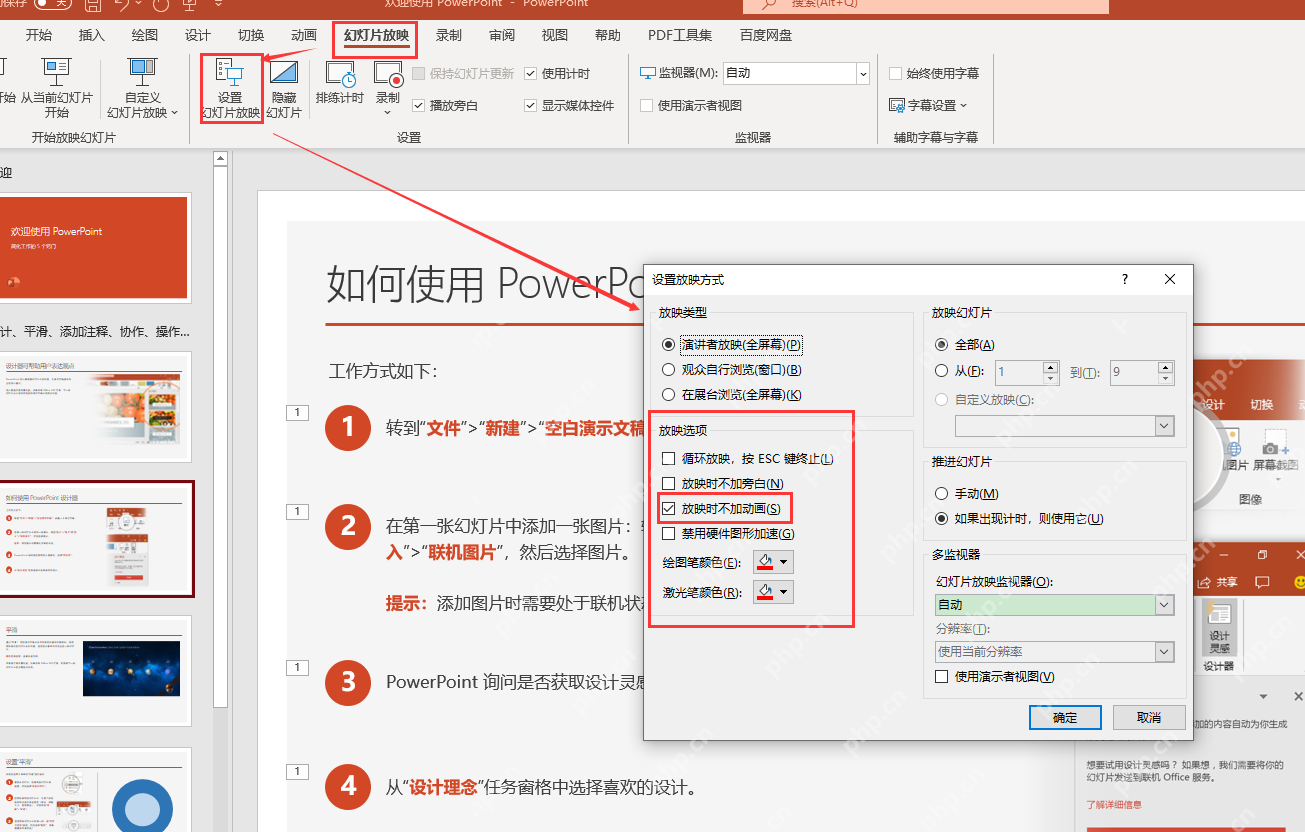The width and height of the screenshot is (1305, 832).
Task: Click the smiley feedback icon
Action: coord(1299,582)
